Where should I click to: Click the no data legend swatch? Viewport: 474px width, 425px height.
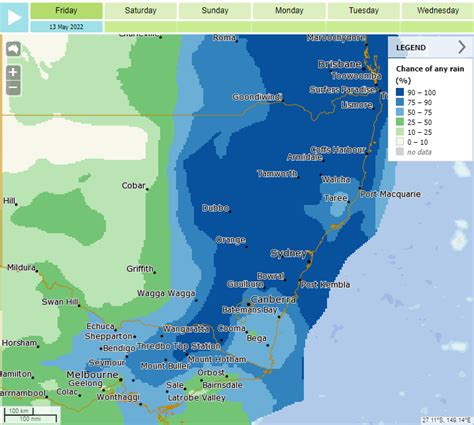400,152
